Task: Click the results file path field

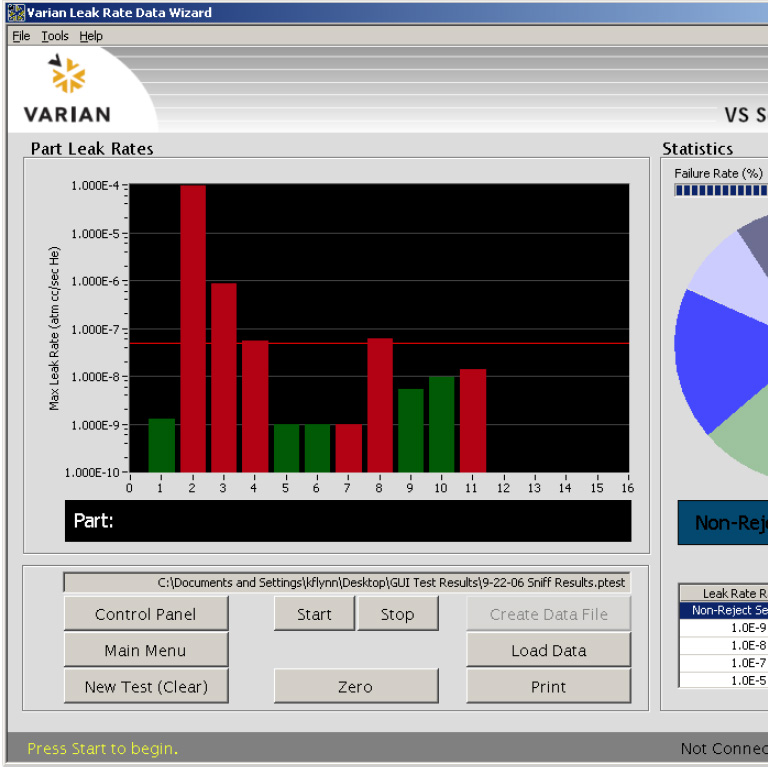Action: coord(347,582)
